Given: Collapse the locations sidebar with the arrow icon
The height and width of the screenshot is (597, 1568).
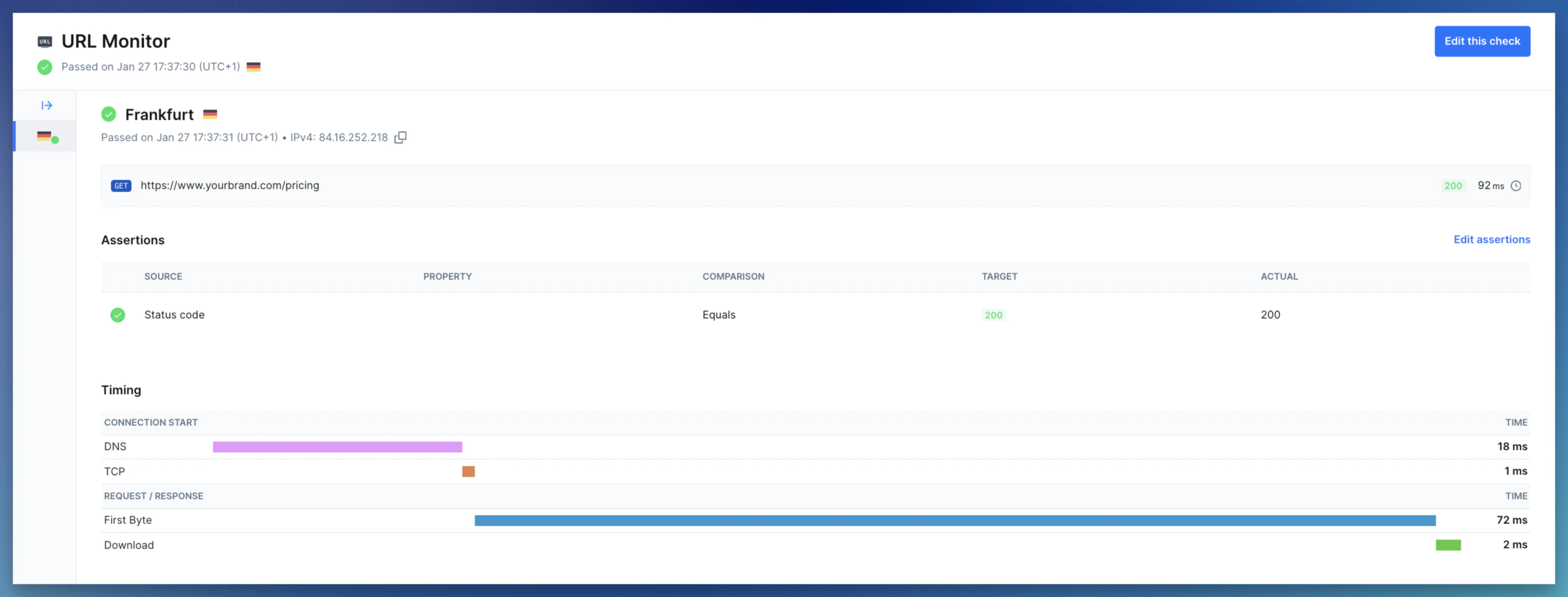Looking at the screenshot, I should point(46,105).
